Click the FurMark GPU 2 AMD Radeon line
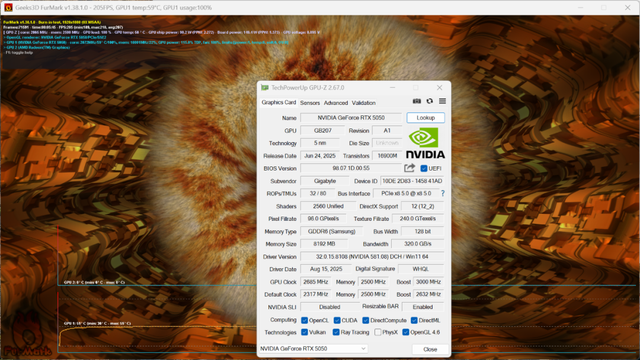The image size is (640, 360). (x=37, y=47)
